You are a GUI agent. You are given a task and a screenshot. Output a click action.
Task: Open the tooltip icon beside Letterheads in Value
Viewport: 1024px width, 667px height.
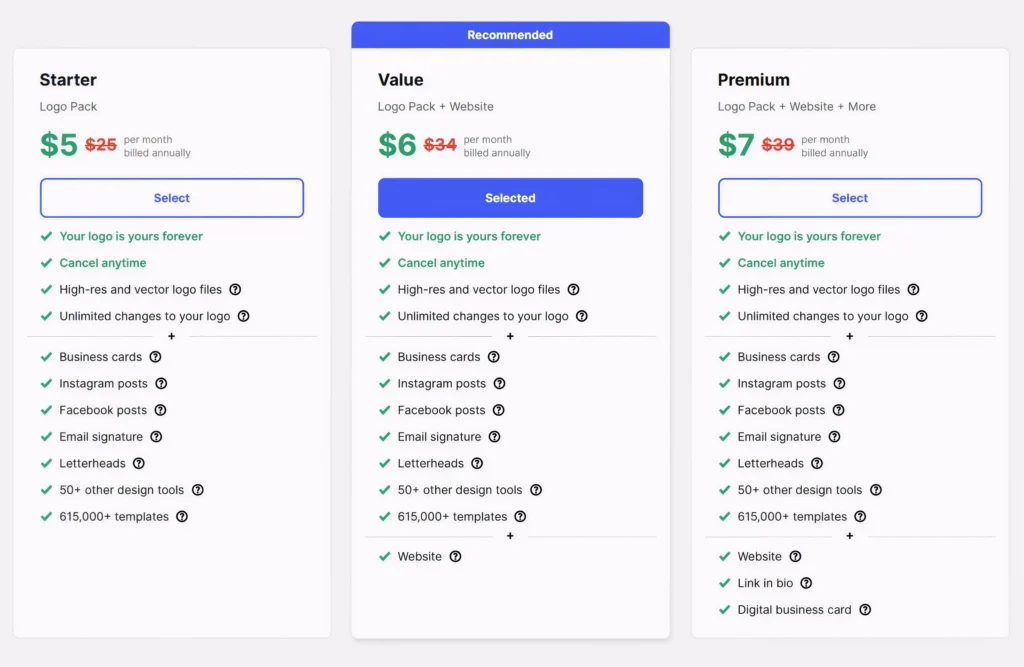point(479,463)
